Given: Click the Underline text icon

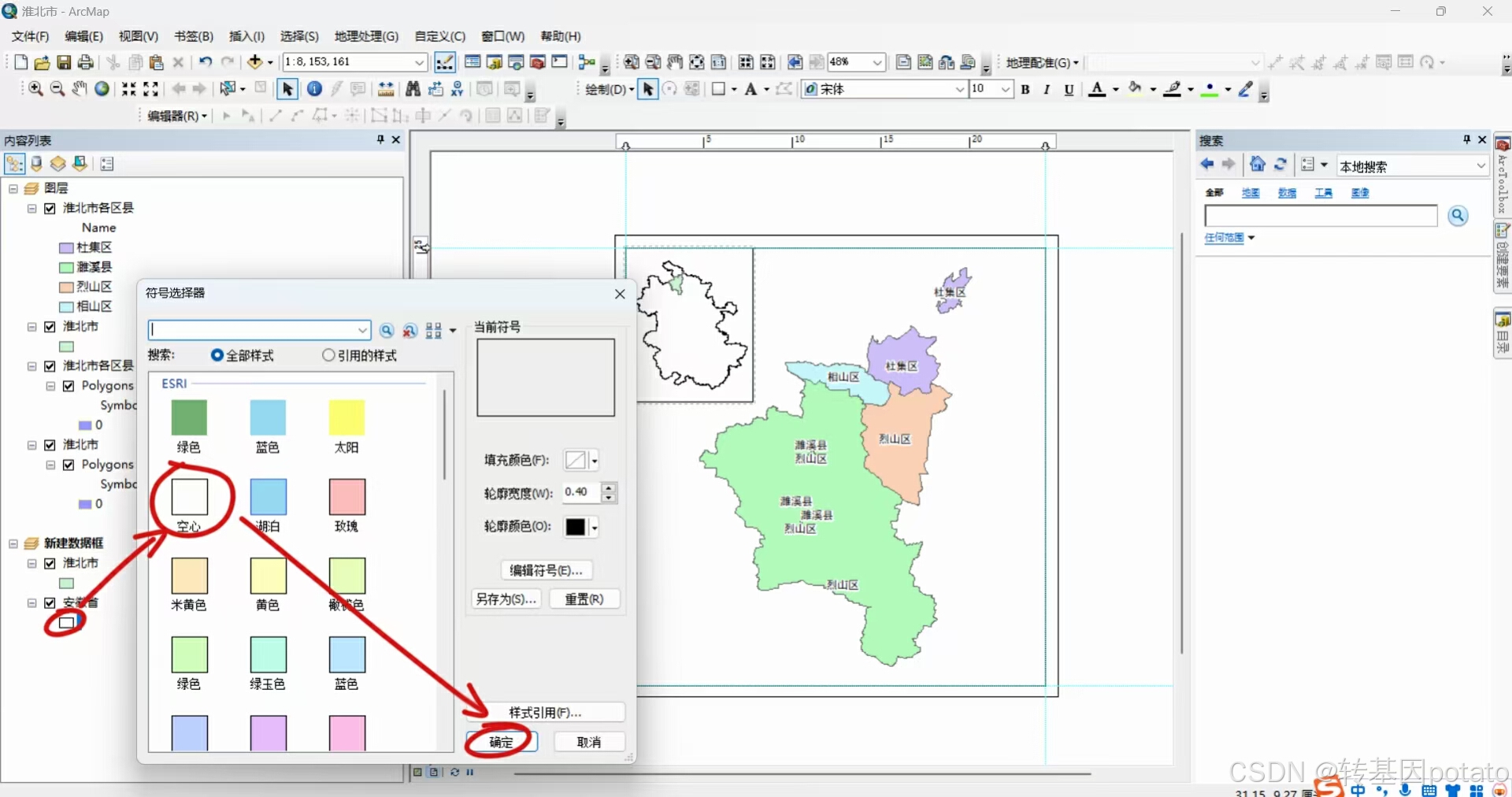Looking at the screenshot, I should coord(1069,90).
